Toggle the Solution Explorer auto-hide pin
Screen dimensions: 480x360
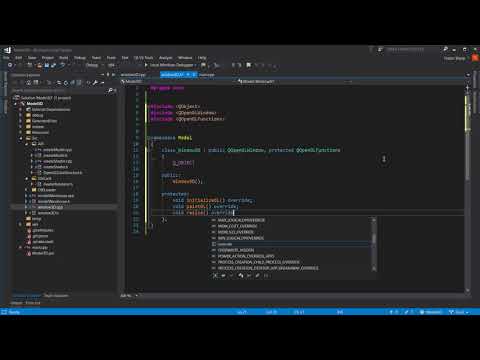108,75
